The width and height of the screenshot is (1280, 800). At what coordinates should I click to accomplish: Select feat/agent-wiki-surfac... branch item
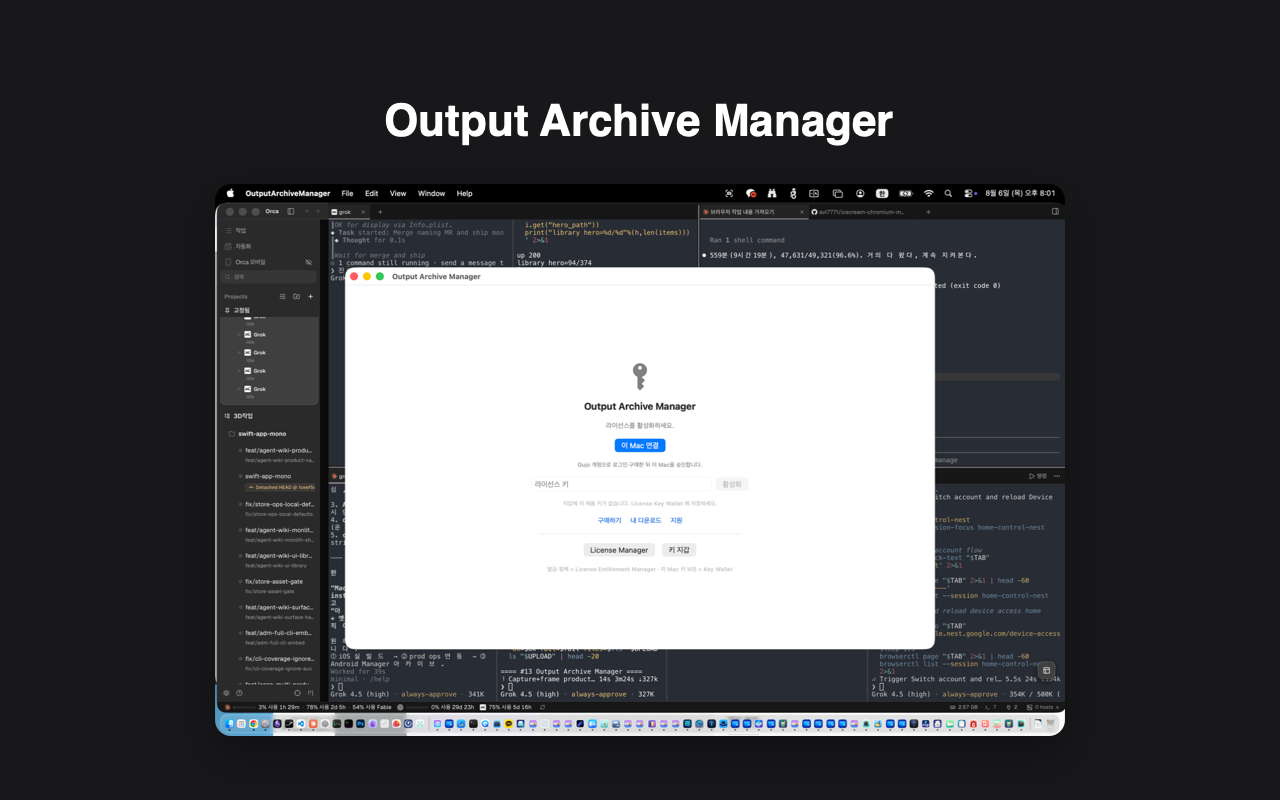(277, 611)
